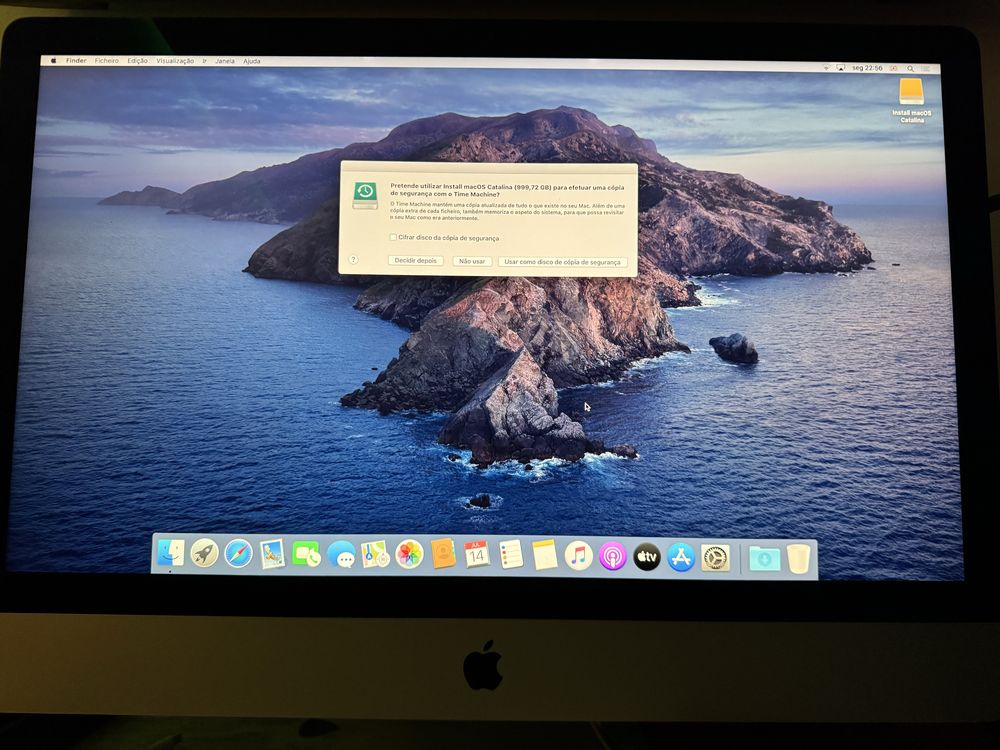
Task: Click the Time Machine help button
Action: pos(353,260)
